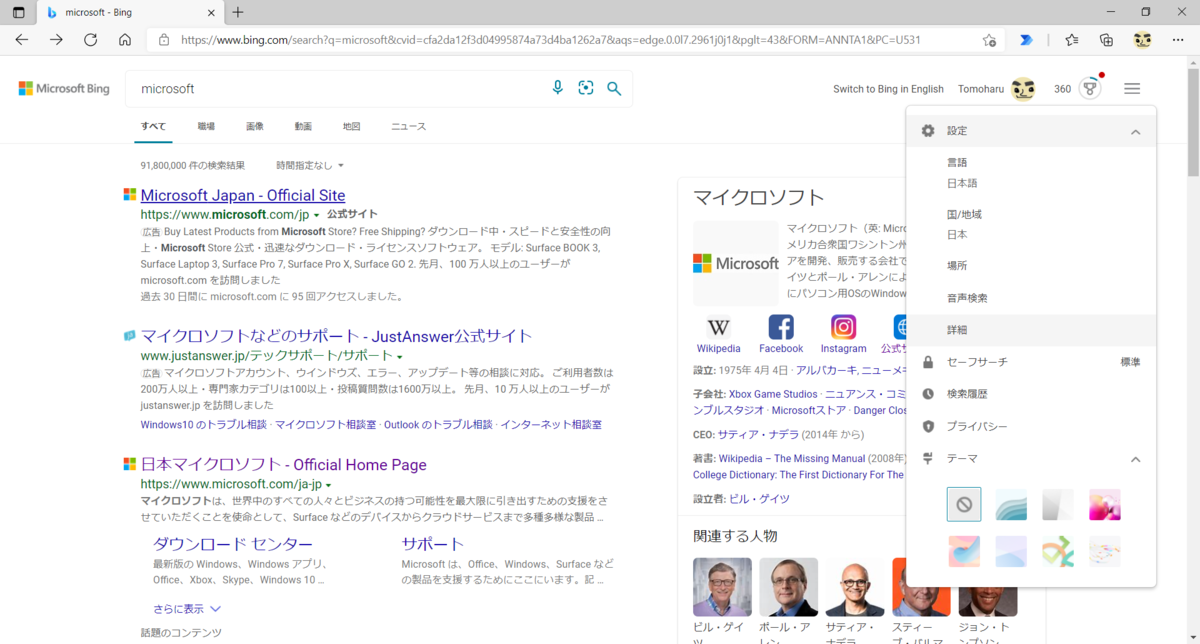
Task: Select the gray gradient theme swatch
Action: click(1058, 505)
